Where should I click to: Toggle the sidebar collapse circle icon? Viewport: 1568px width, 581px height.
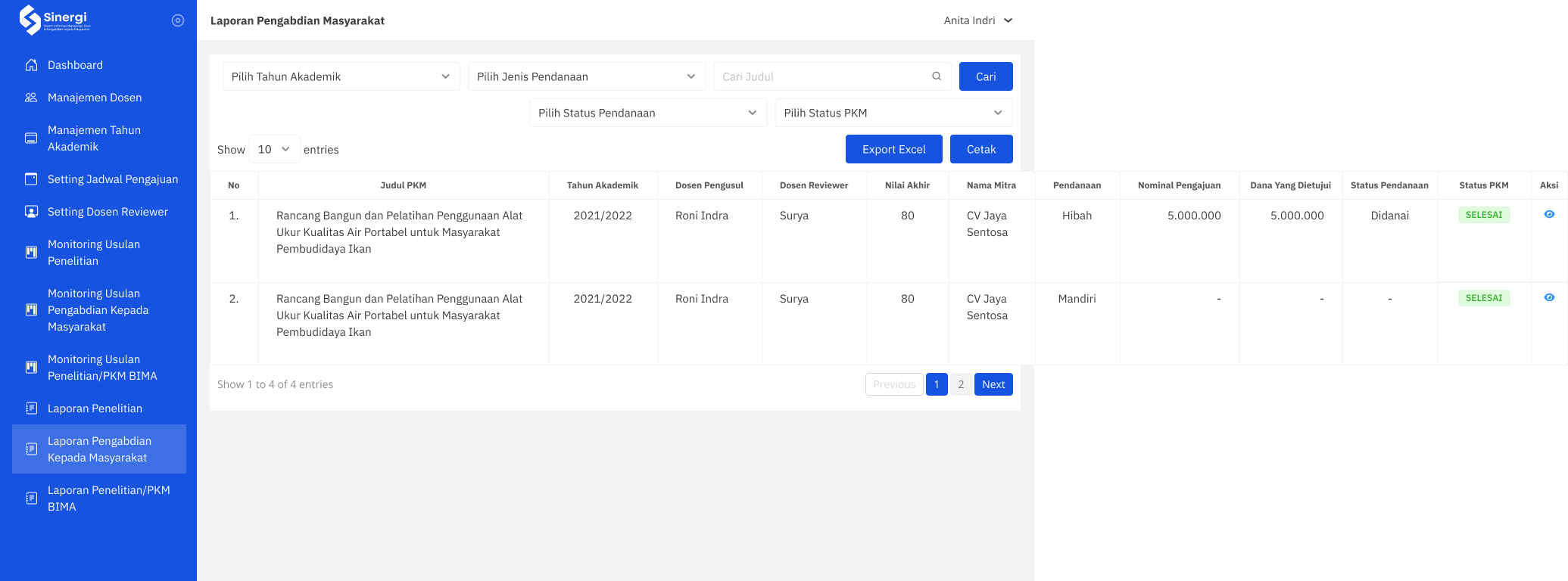pos(178,20)
